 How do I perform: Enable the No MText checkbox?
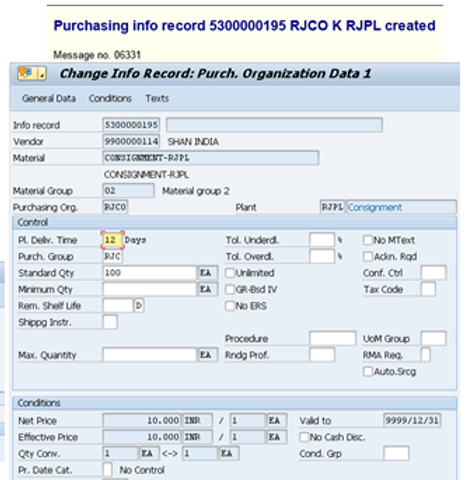[x=368, y=240]
